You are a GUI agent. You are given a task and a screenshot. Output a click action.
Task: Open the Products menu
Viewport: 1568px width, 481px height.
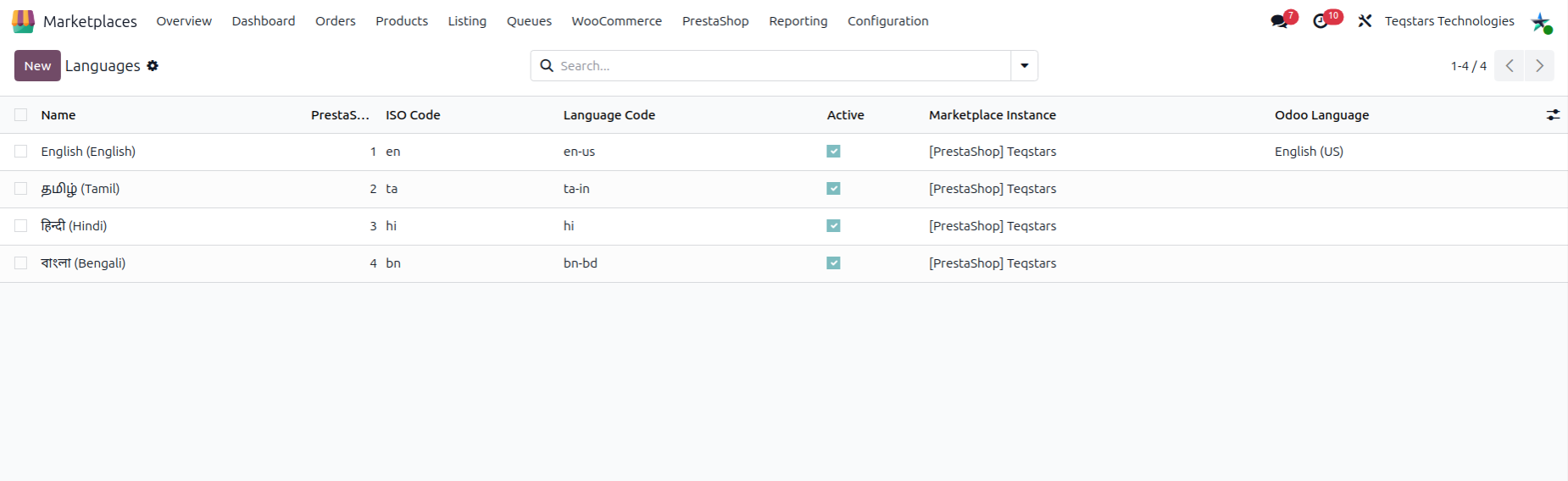point(402,21)
